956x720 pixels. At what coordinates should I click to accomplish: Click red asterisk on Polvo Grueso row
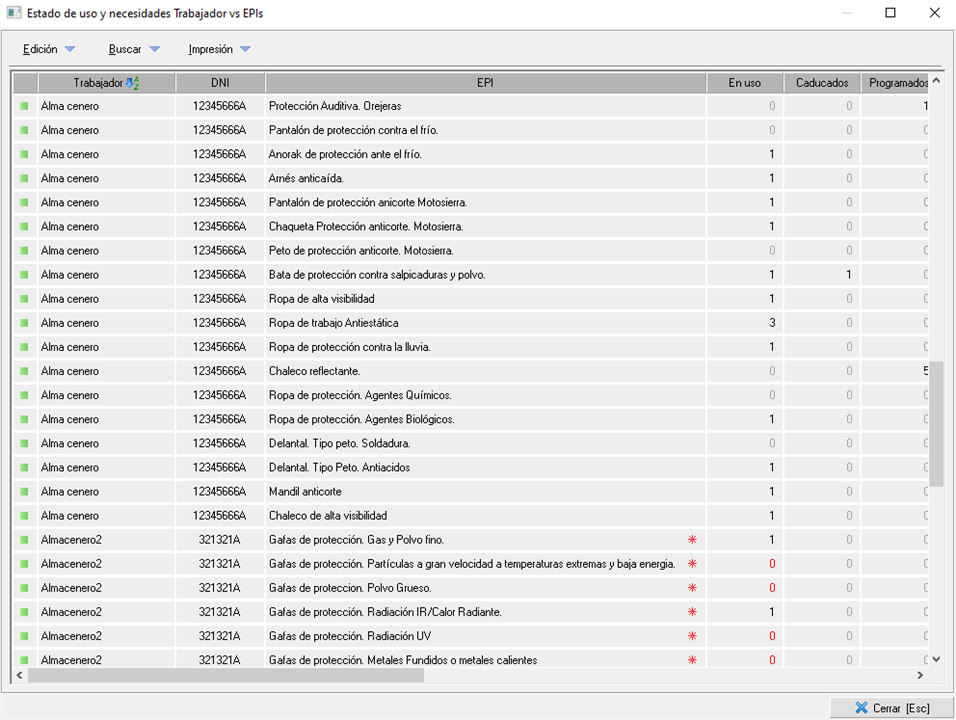[x=692, y=588]
